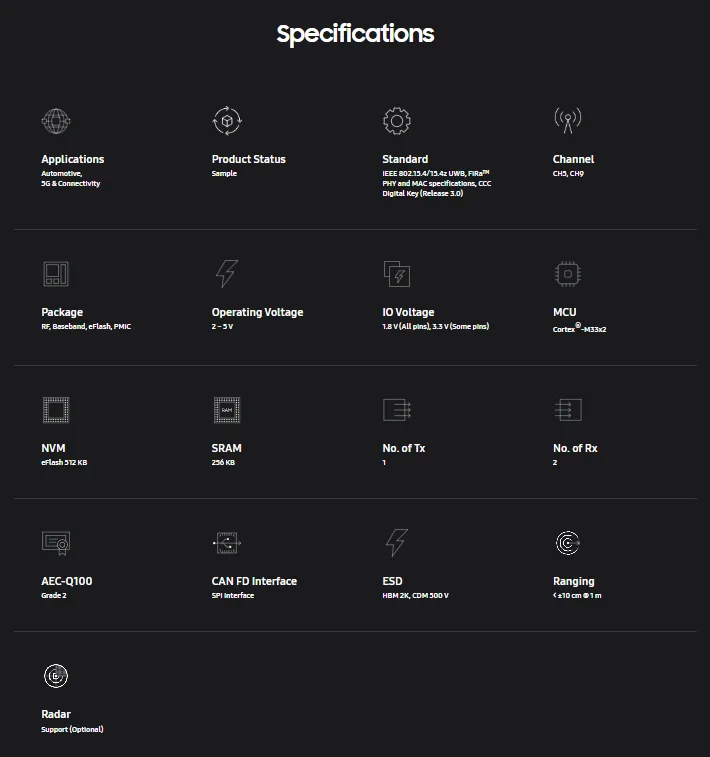Viewport: 710px width, 757px height.
Task: Click the NVM memory chip icon
Action: coord(56,410)
